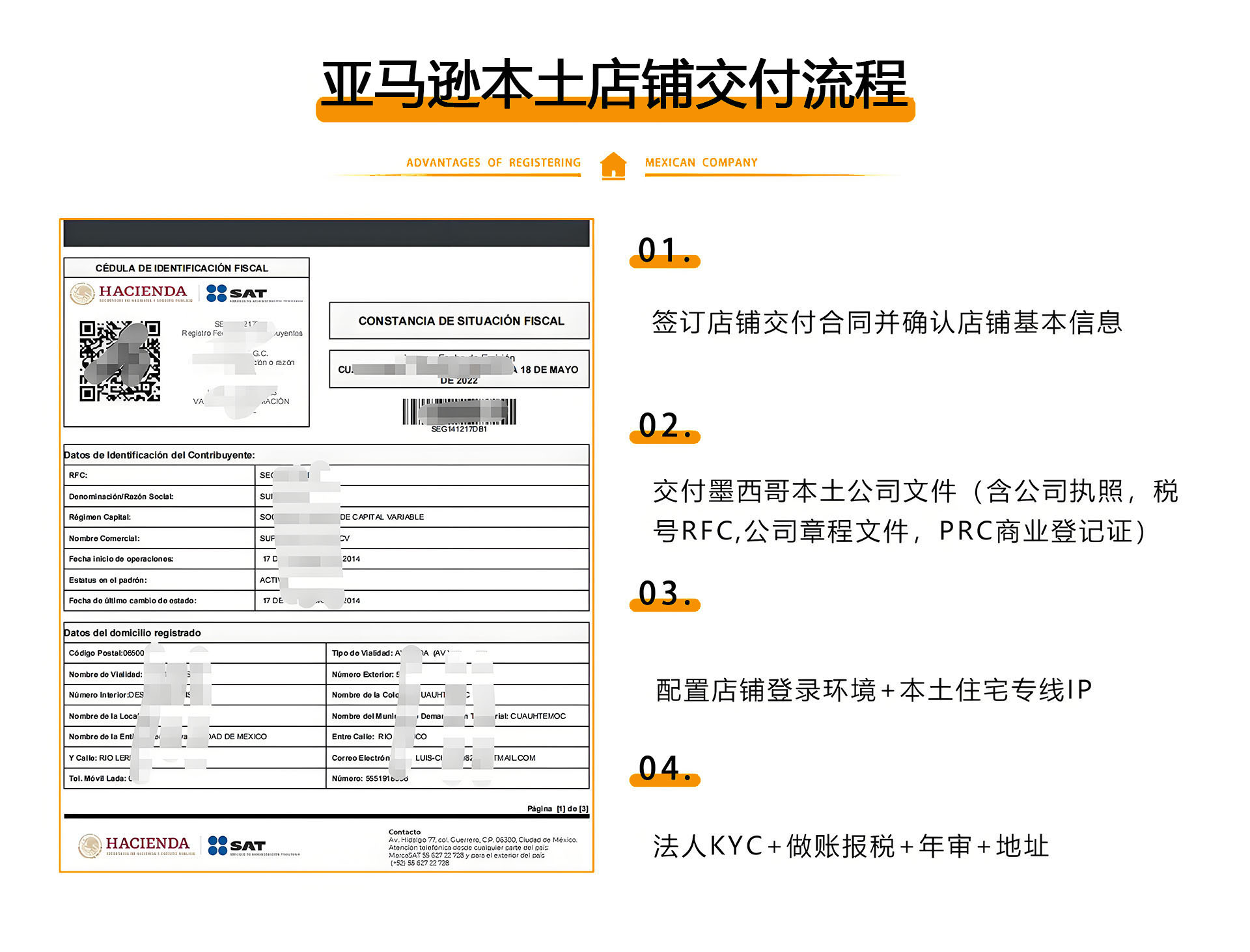
Task: Click MEXICAN COMPANY text
Action: (x=701, y=163)
